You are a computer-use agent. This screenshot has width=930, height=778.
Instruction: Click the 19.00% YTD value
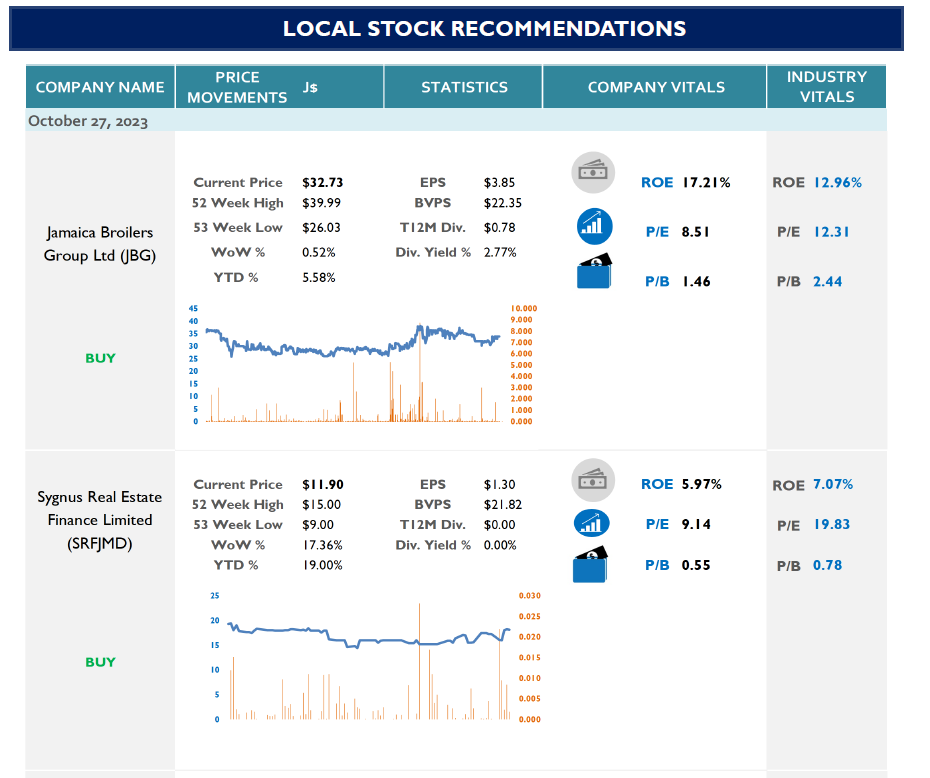click(322, 565)
